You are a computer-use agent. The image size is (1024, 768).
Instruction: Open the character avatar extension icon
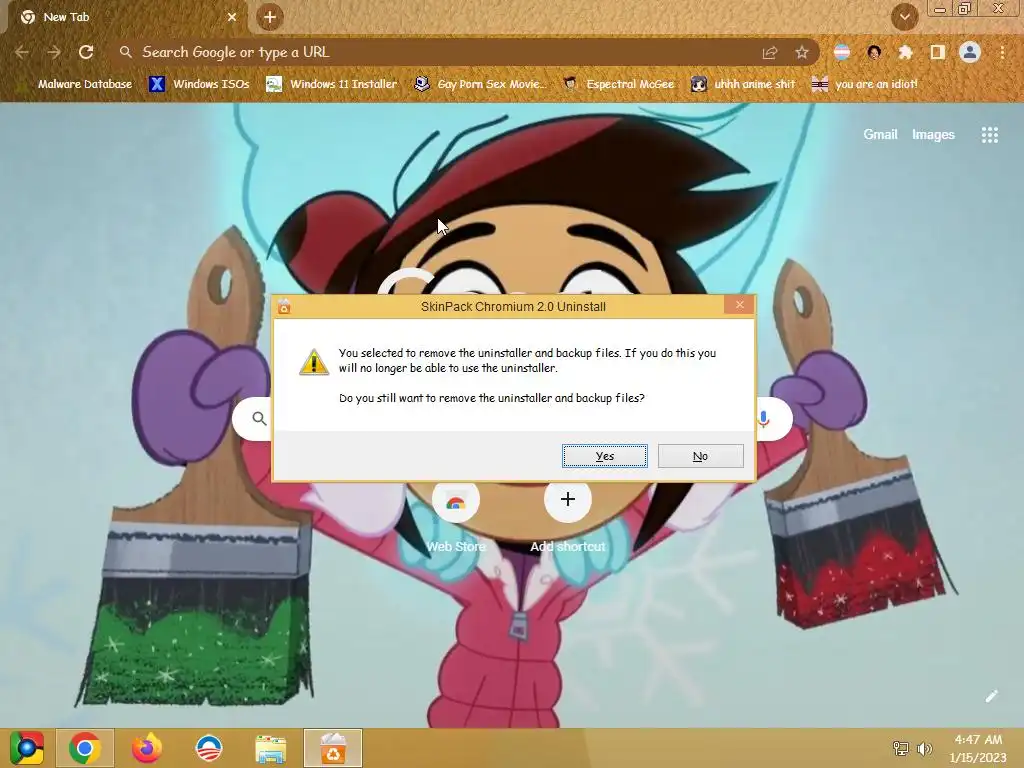pos(874,52)
